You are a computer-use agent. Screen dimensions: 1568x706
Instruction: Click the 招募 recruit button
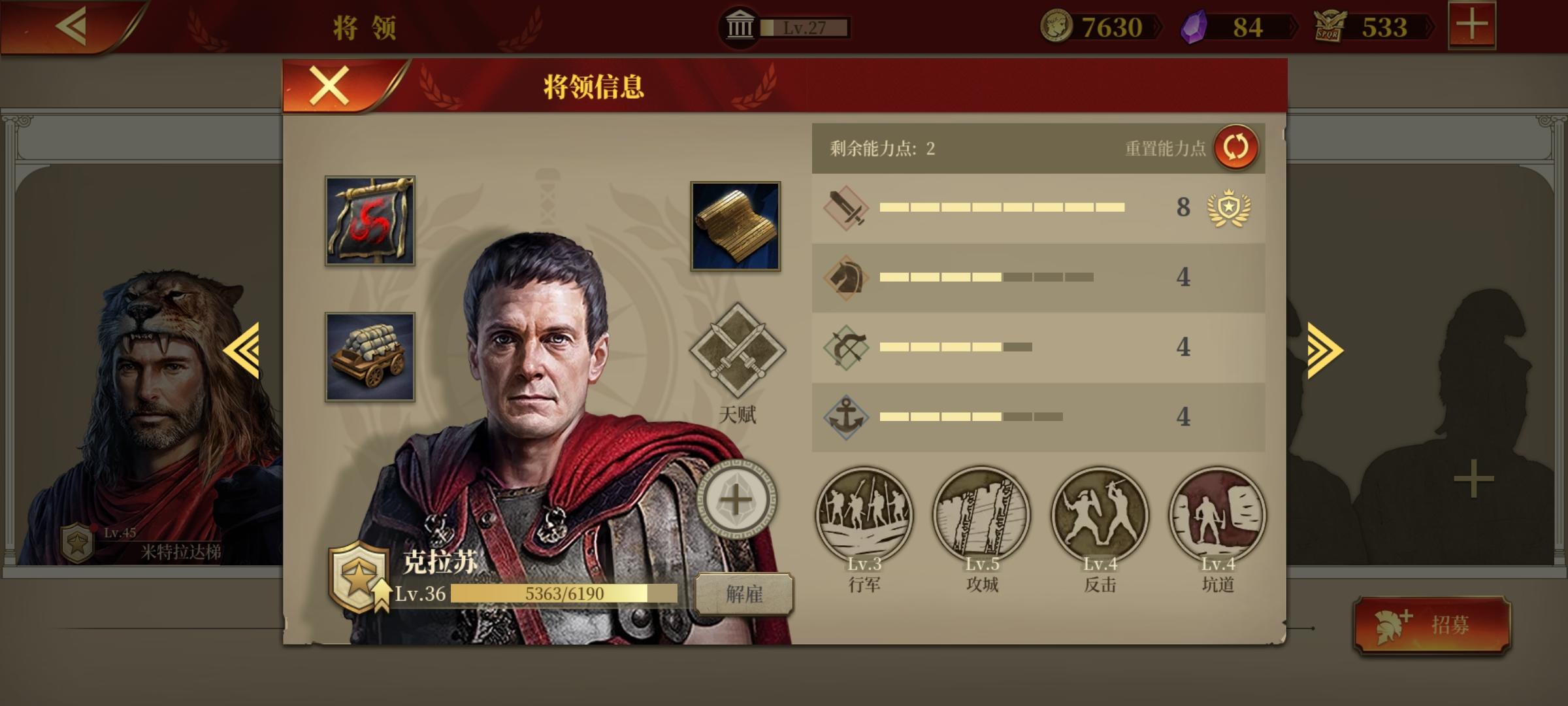(1432, 625)
